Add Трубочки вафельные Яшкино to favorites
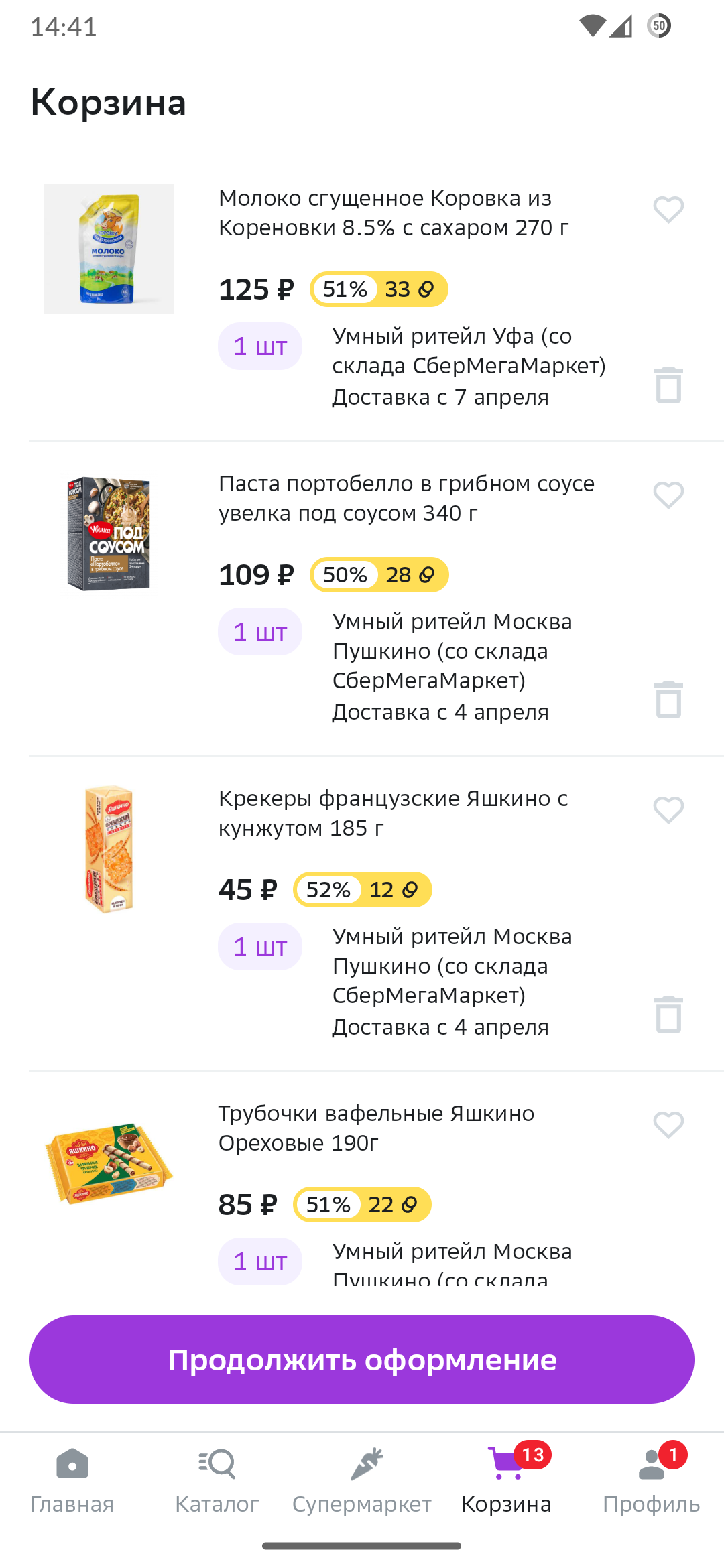Screen dimensions: 724x1568 [668, 1126]
